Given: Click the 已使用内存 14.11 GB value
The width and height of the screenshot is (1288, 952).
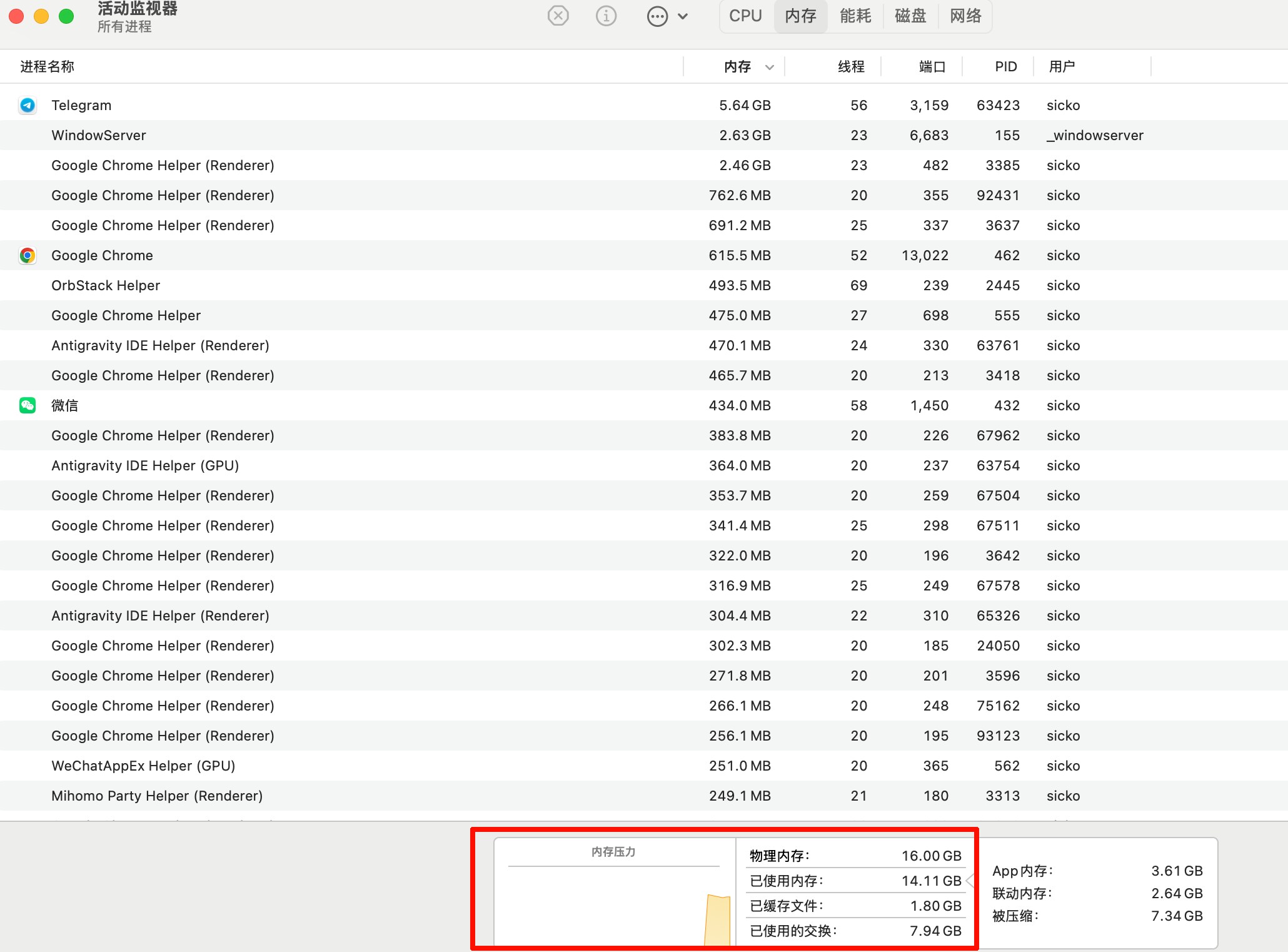Looking at the screenshot, I should (x=932, y=881).
